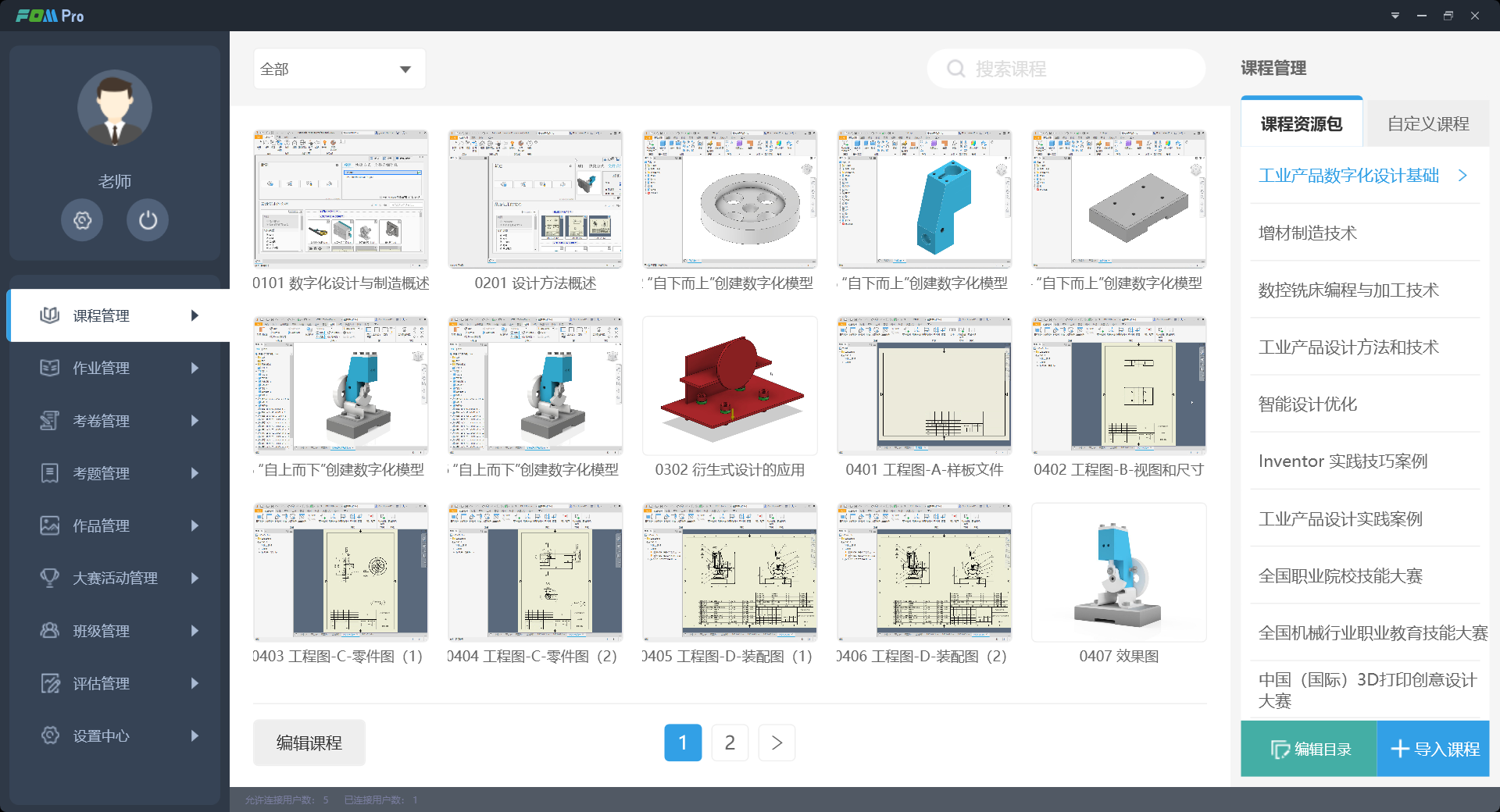Image resolution: width=1500 pixels, height=812 pixels.
Task: Expand the 考题管理 menu arrow
Action: (195, 473)
